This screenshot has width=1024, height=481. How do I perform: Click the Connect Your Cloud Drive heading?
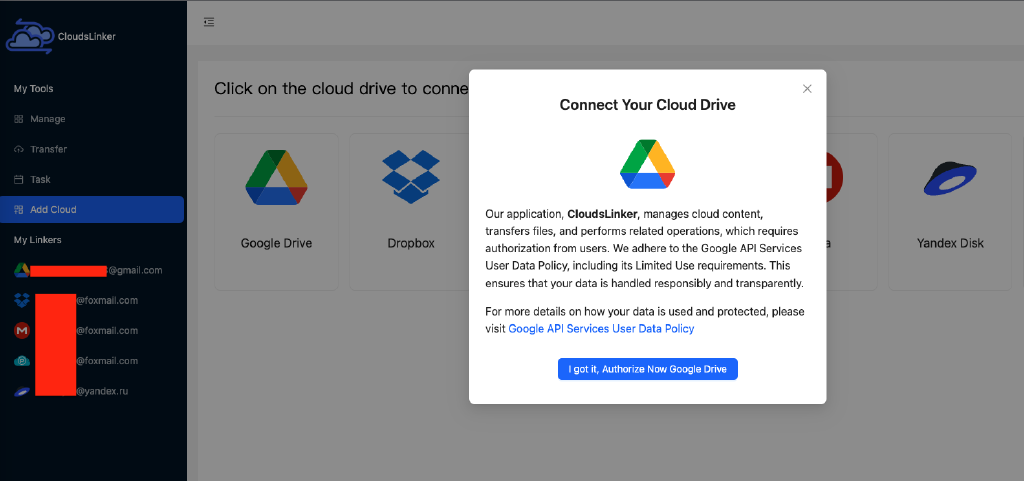click(x=648, y=105)
